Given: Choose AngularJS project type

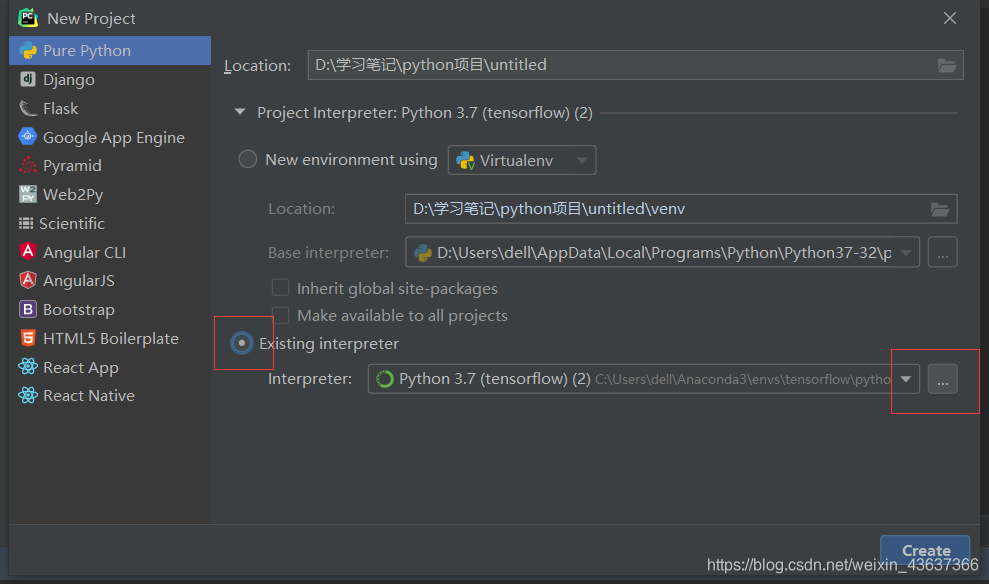Looking at the screenshot, I should [110, 281].
